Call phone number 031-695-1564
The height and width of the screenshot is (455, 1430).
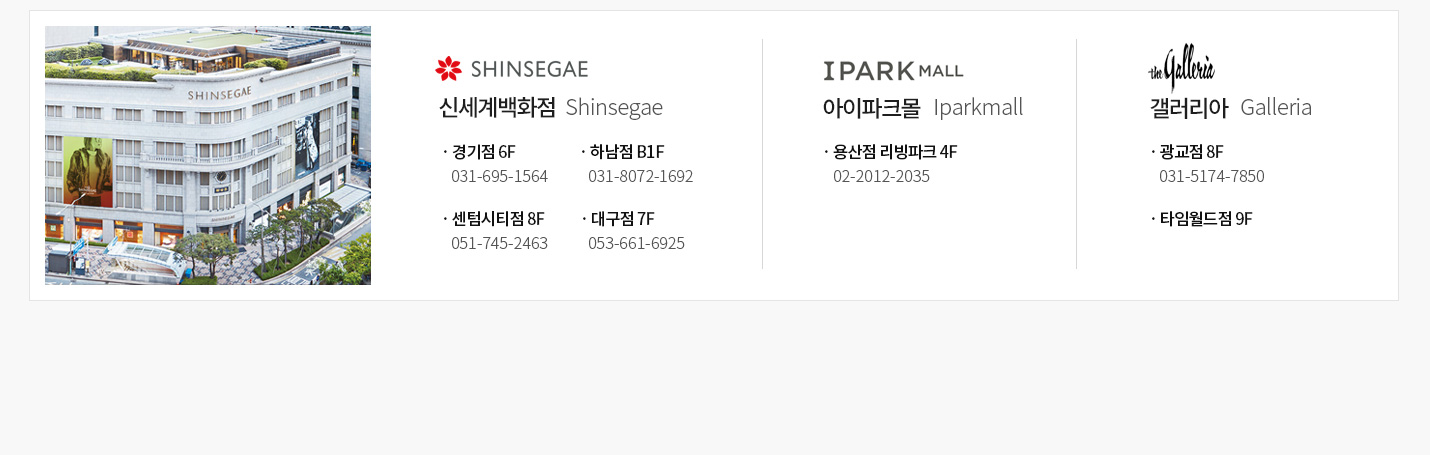(499, 177)
